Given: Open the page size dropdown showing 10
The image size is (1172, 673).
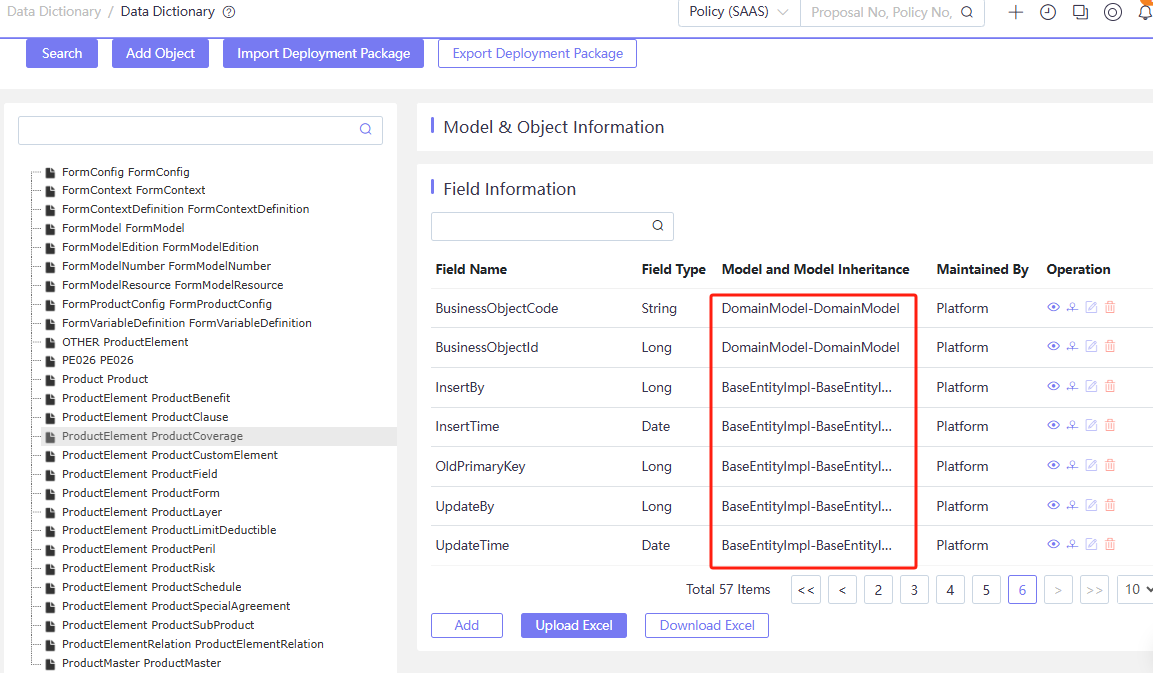Looking at the screenshot, I should [x=1138, y=589].
